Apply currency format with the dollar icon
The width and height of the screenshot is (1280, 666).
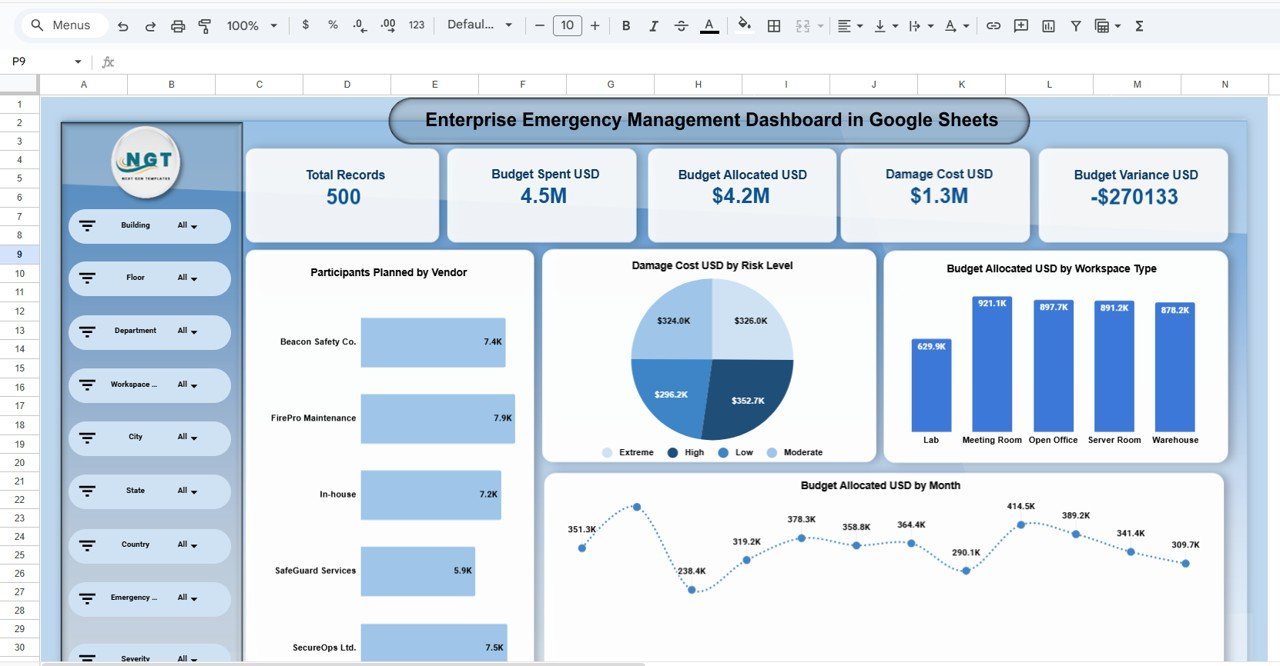click(306, 25)
